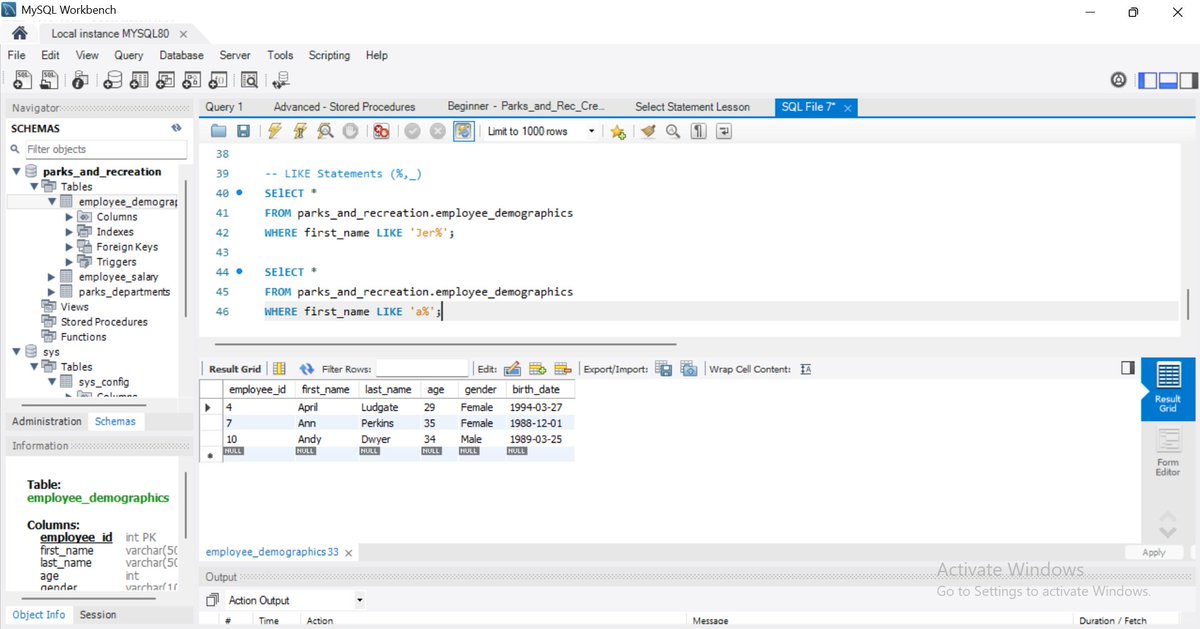Viewport: 1200px width, 629px height.
Task: Toggle Wrap Cell Content in the result grid
Action: 806,369
